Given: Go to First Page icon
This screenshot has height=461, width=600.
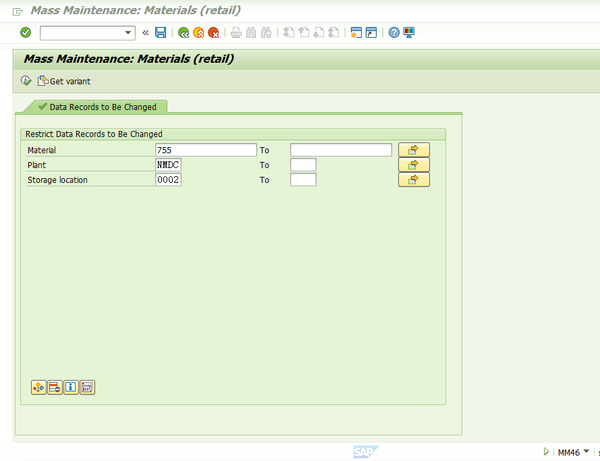Looking at the screenshot, I should [x=289, y=33].
